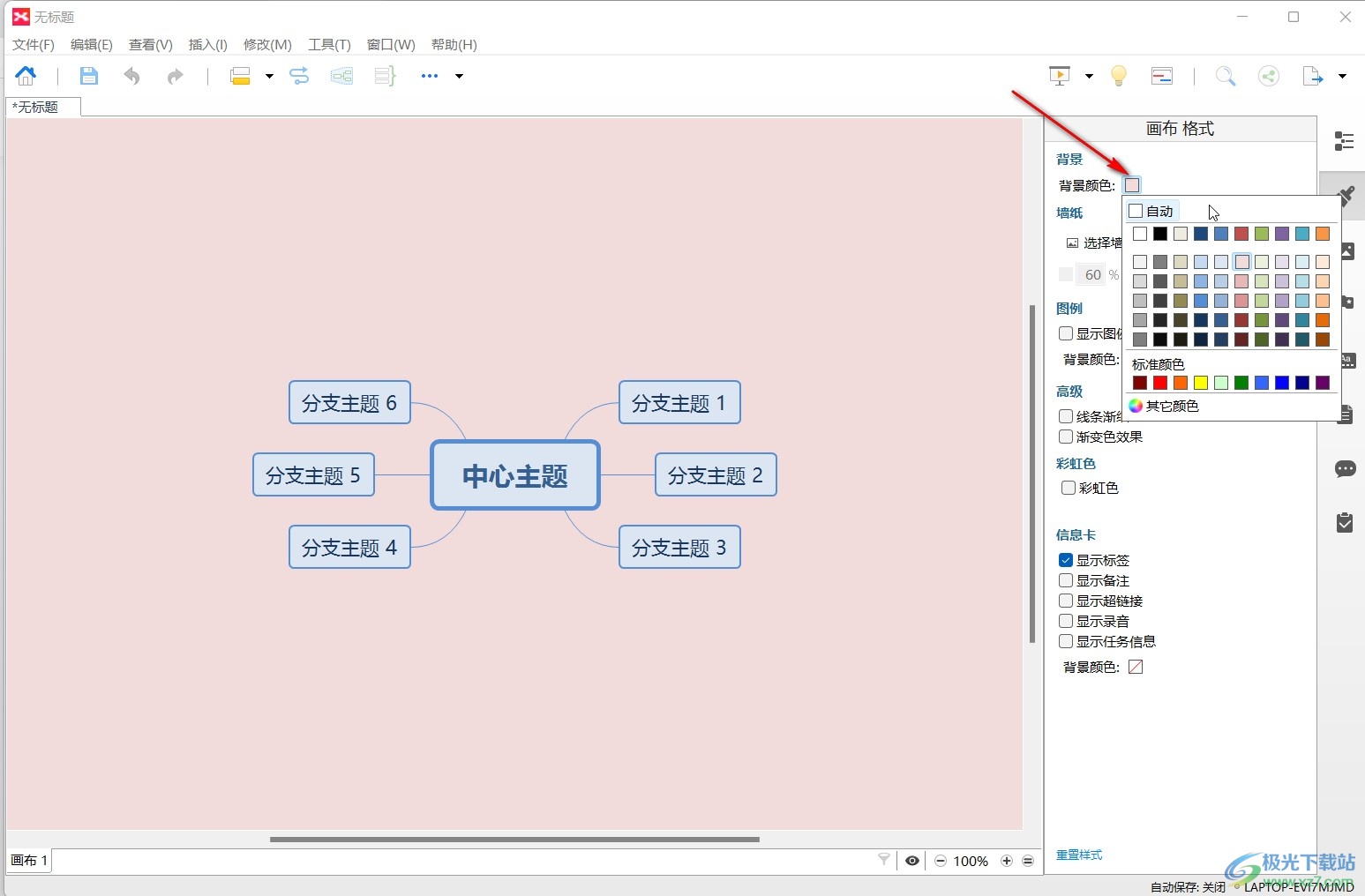Enable 显示超链接 checkbox
Image resolution: width=1365 pixels, height=896 pixels.
(x=1066, y=601)
